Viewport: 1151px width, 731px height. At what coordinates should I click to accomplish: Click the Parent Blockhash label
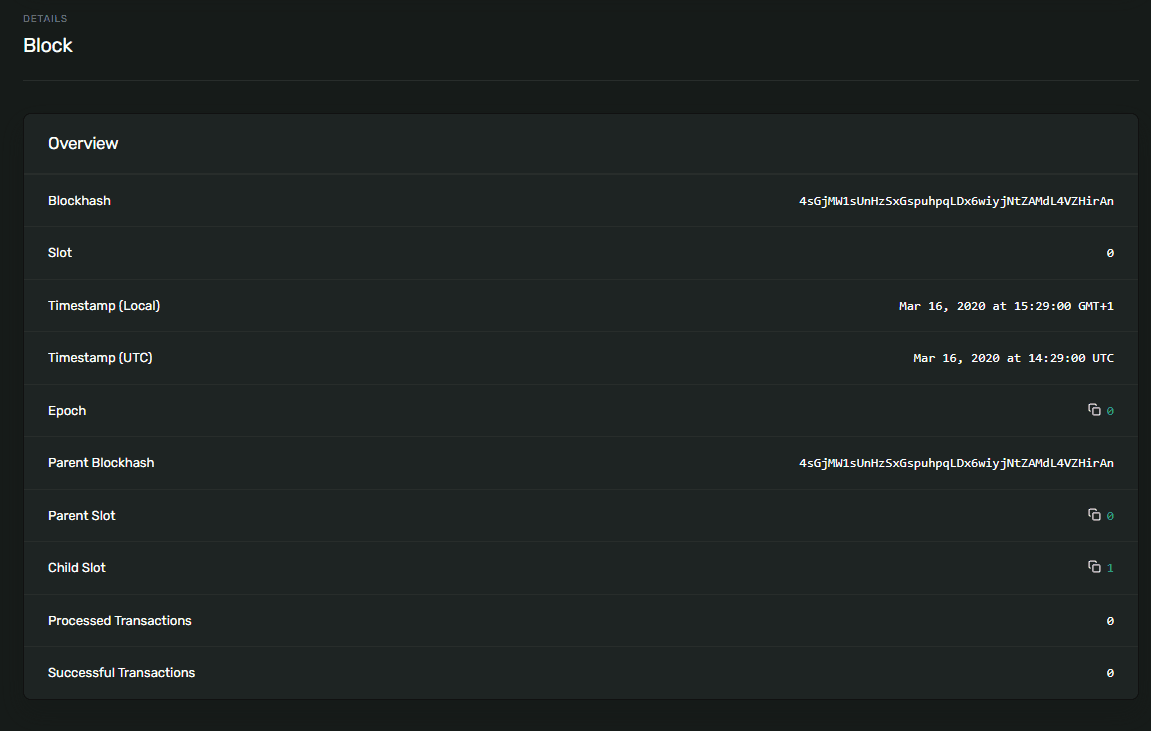tap(101, 463)
